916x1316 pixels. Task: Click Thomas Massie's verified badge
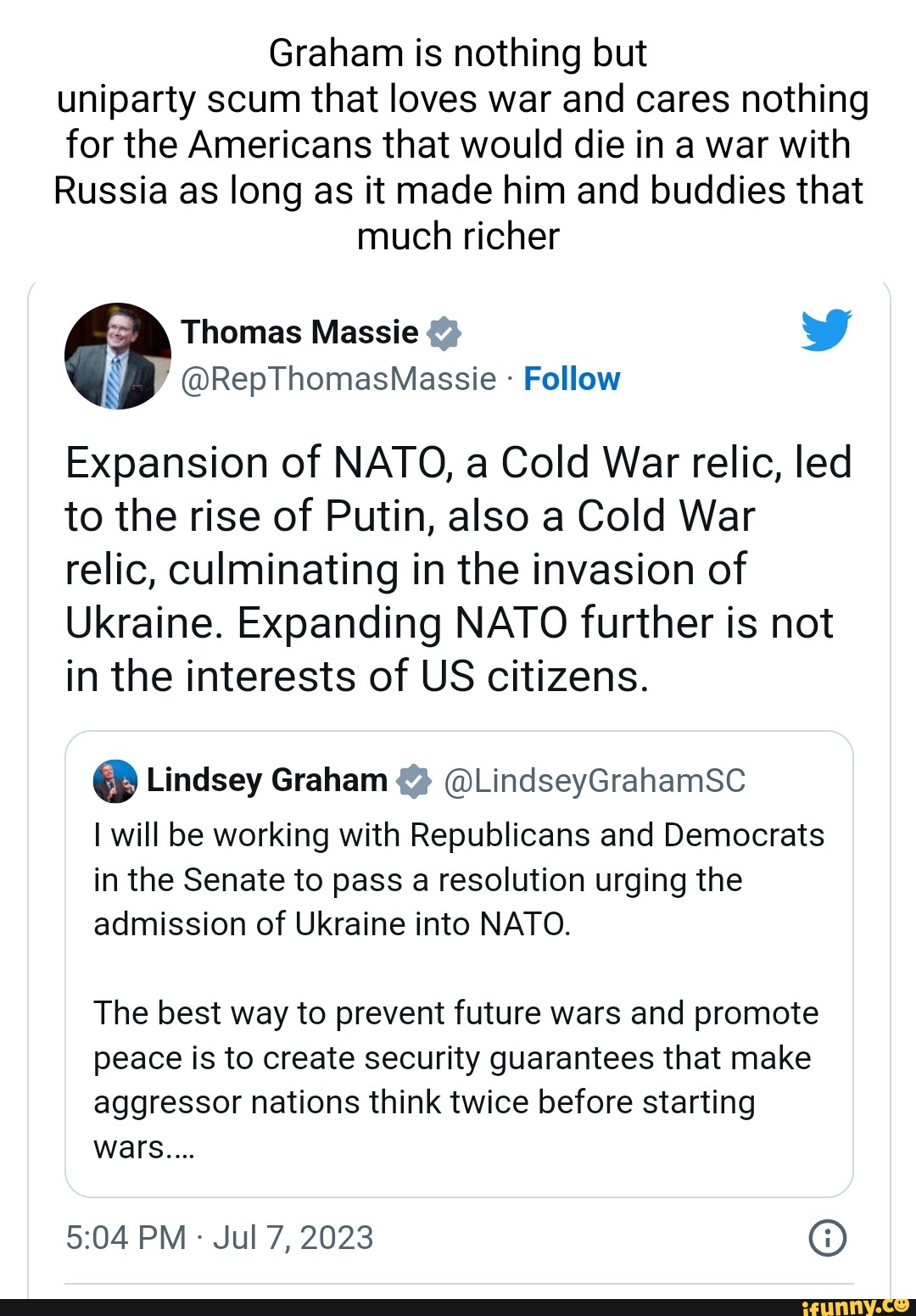[x=444, y=333]
